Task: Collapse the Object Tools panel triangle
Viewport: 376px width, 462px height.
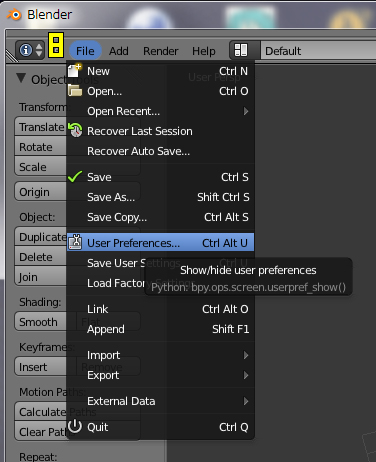Action: pos(21,78)
